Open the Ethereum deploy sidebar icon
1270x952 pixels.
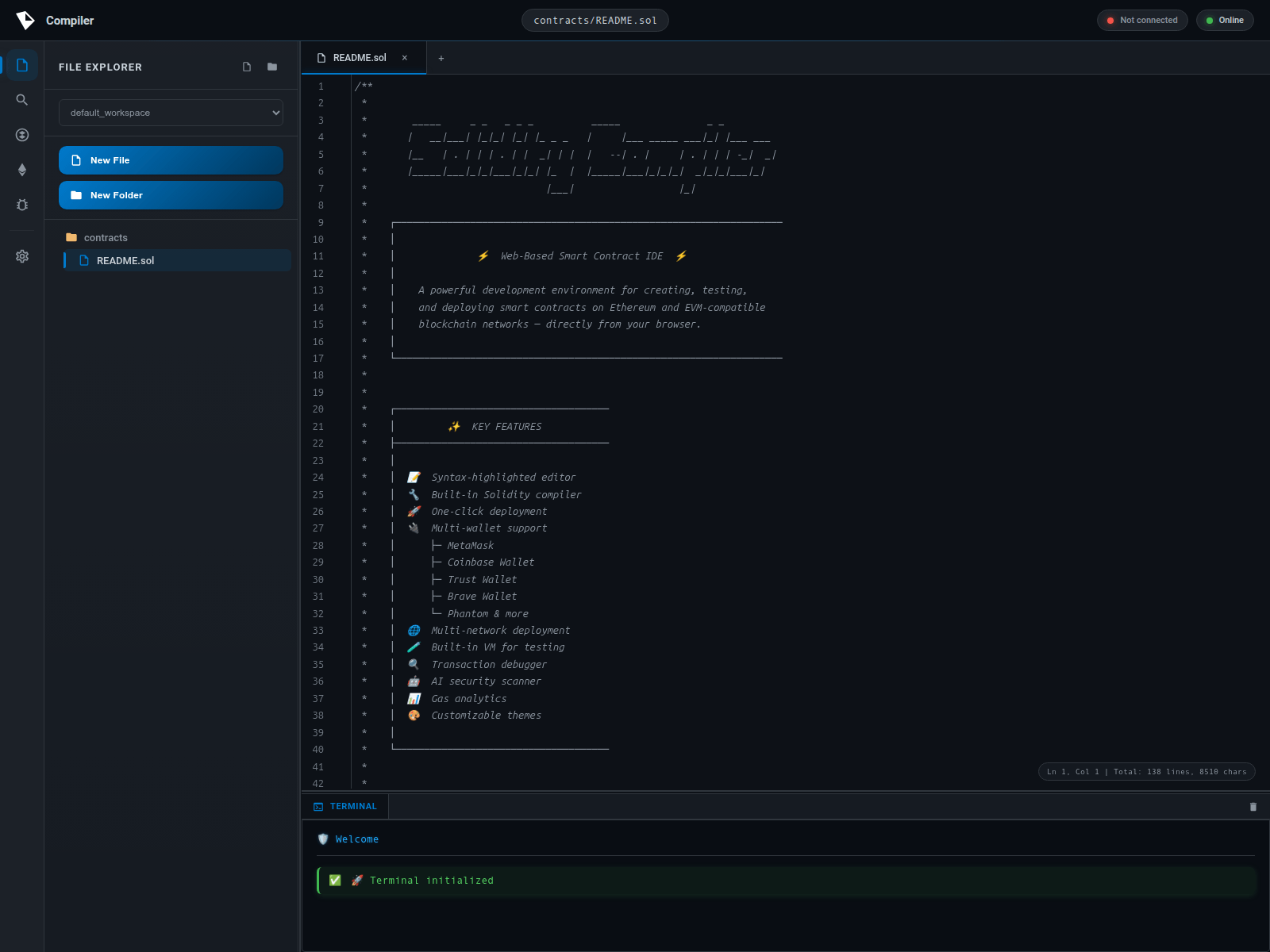tap(22, 170)
